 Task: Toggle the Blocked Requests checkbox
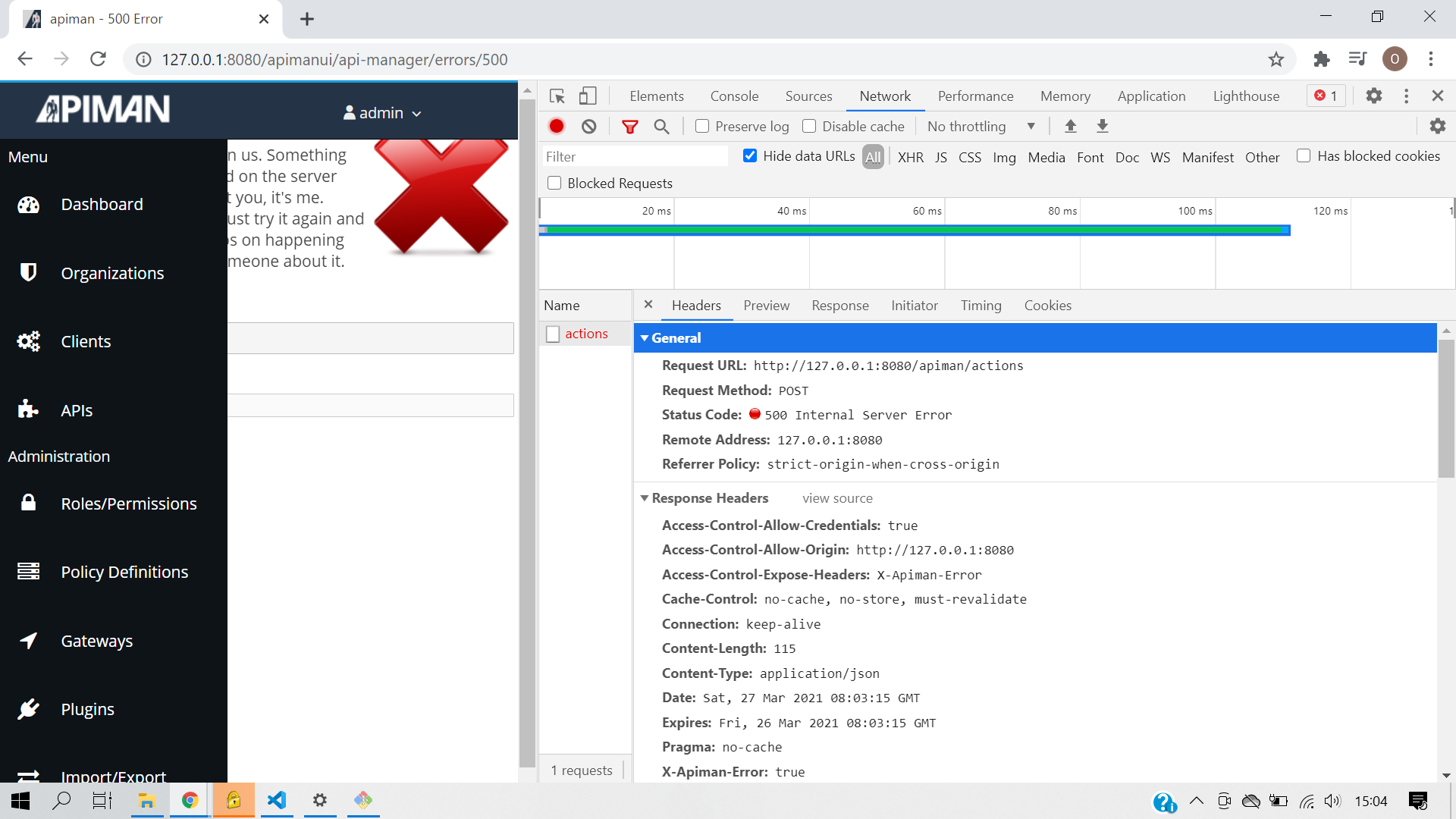pos(554,183)
